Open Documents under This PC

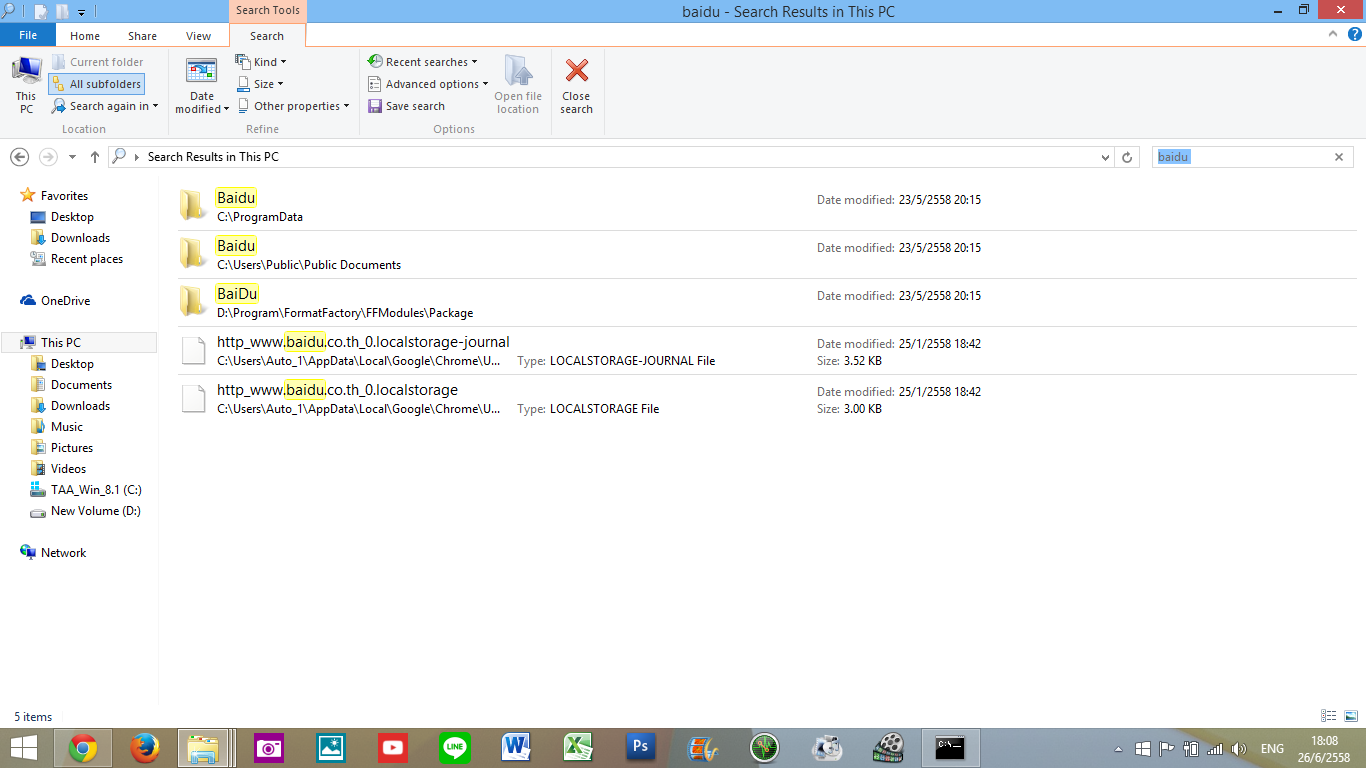pyautogui.click(x=81, y=385)
